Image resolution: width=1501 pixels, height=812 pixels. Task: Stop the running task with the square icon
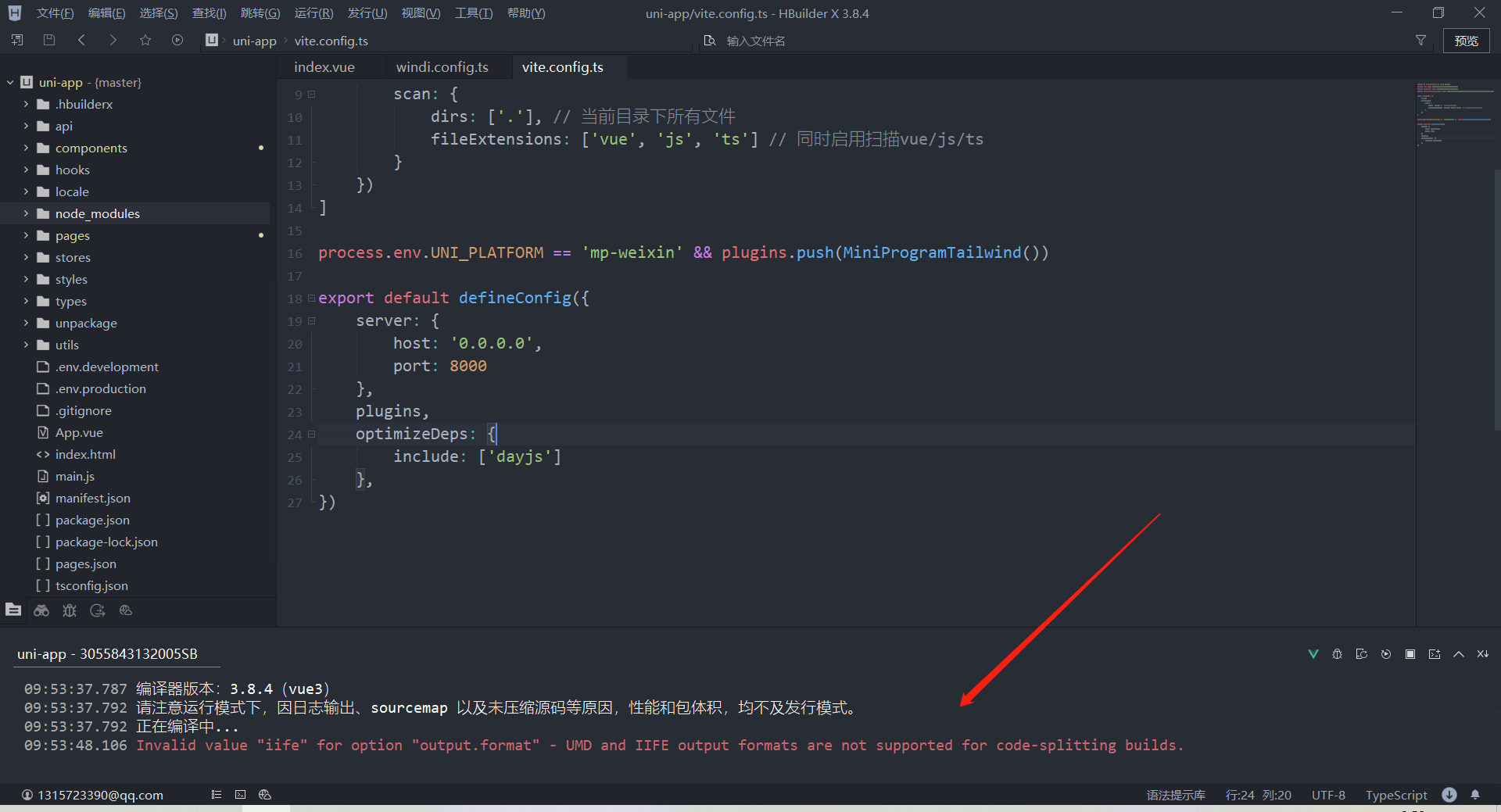1410,654
